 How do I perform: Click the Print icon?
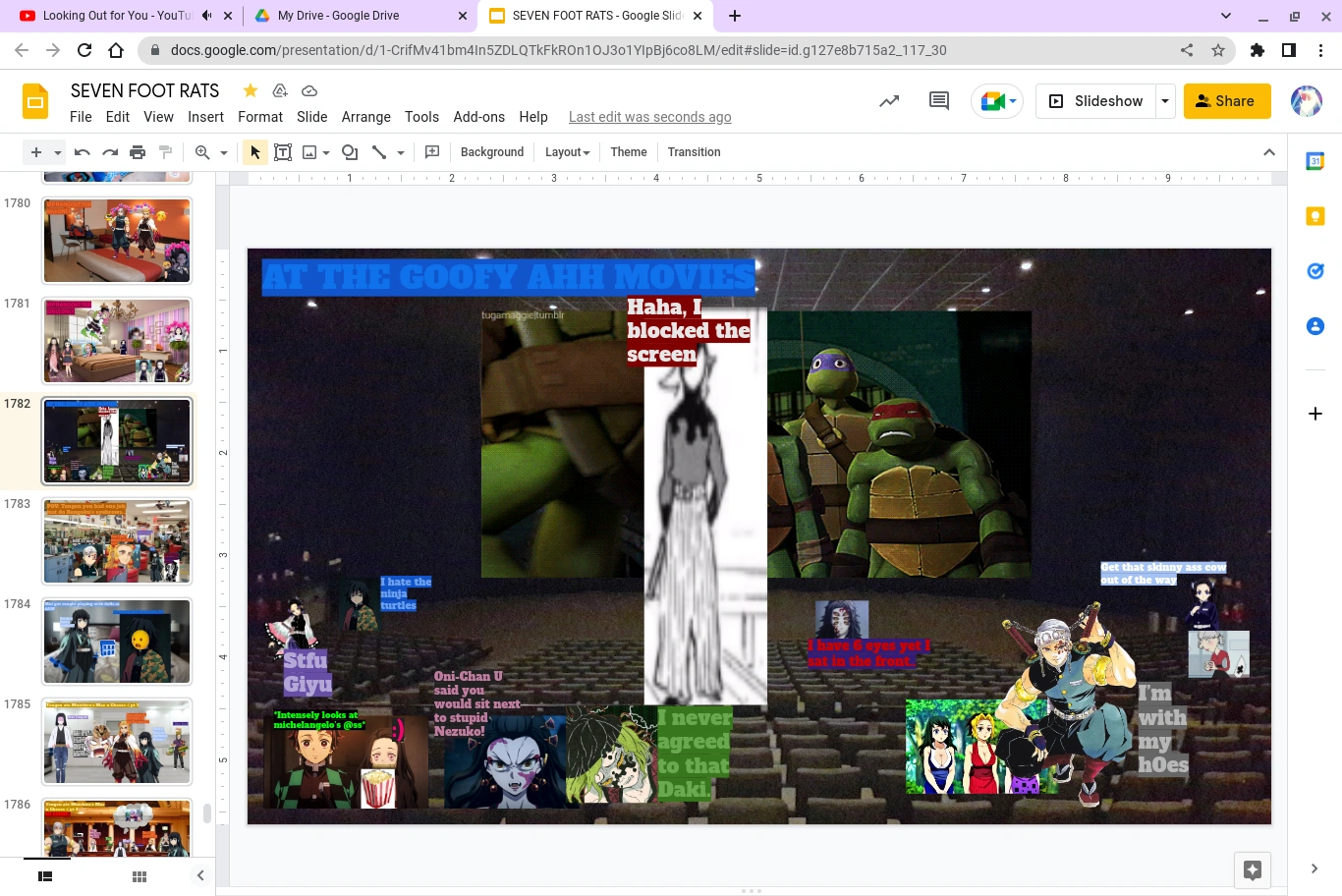pos(138,152)
